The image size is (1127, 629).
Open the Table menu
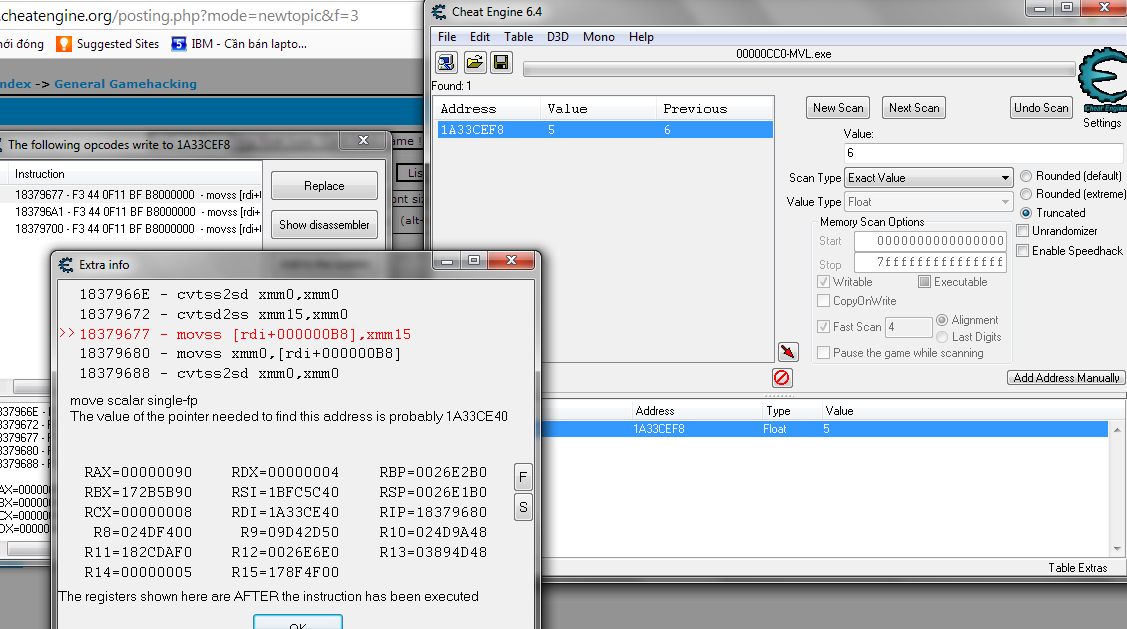click(x=518, y=37)
